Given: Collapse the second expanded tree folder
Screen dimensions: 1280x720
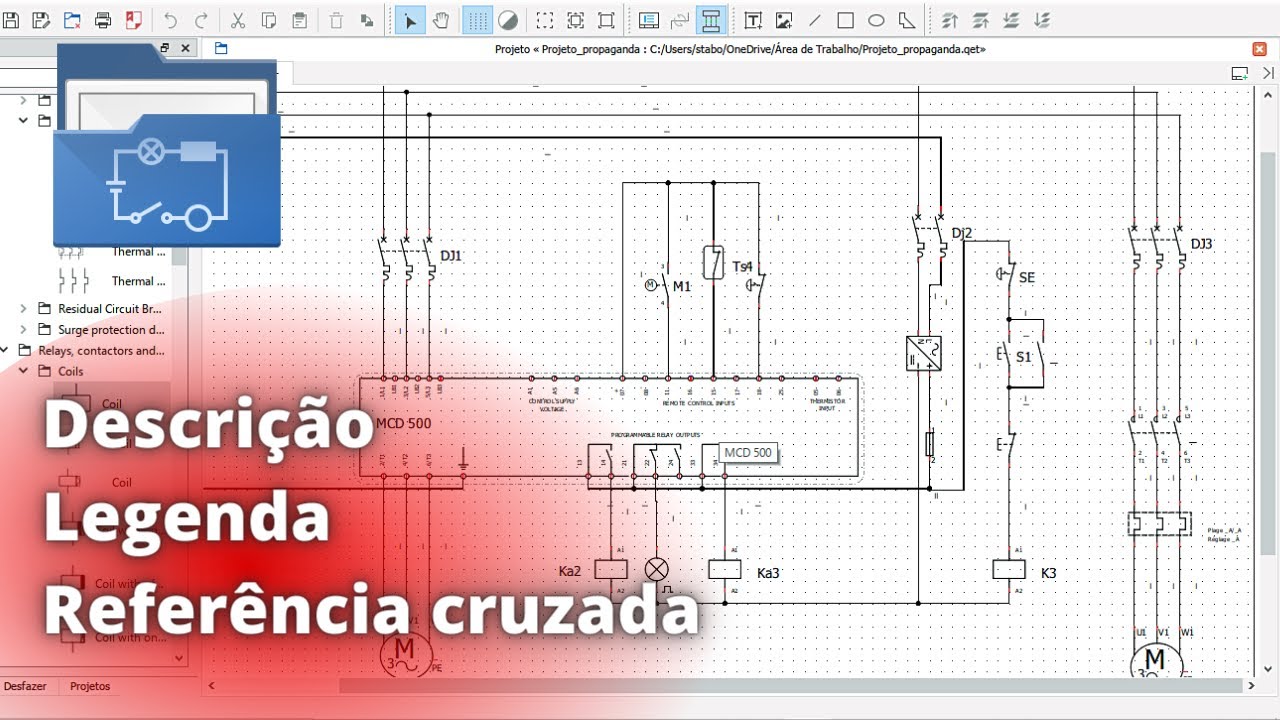Looking at the screenshot, I should click(x=24, y=120).
